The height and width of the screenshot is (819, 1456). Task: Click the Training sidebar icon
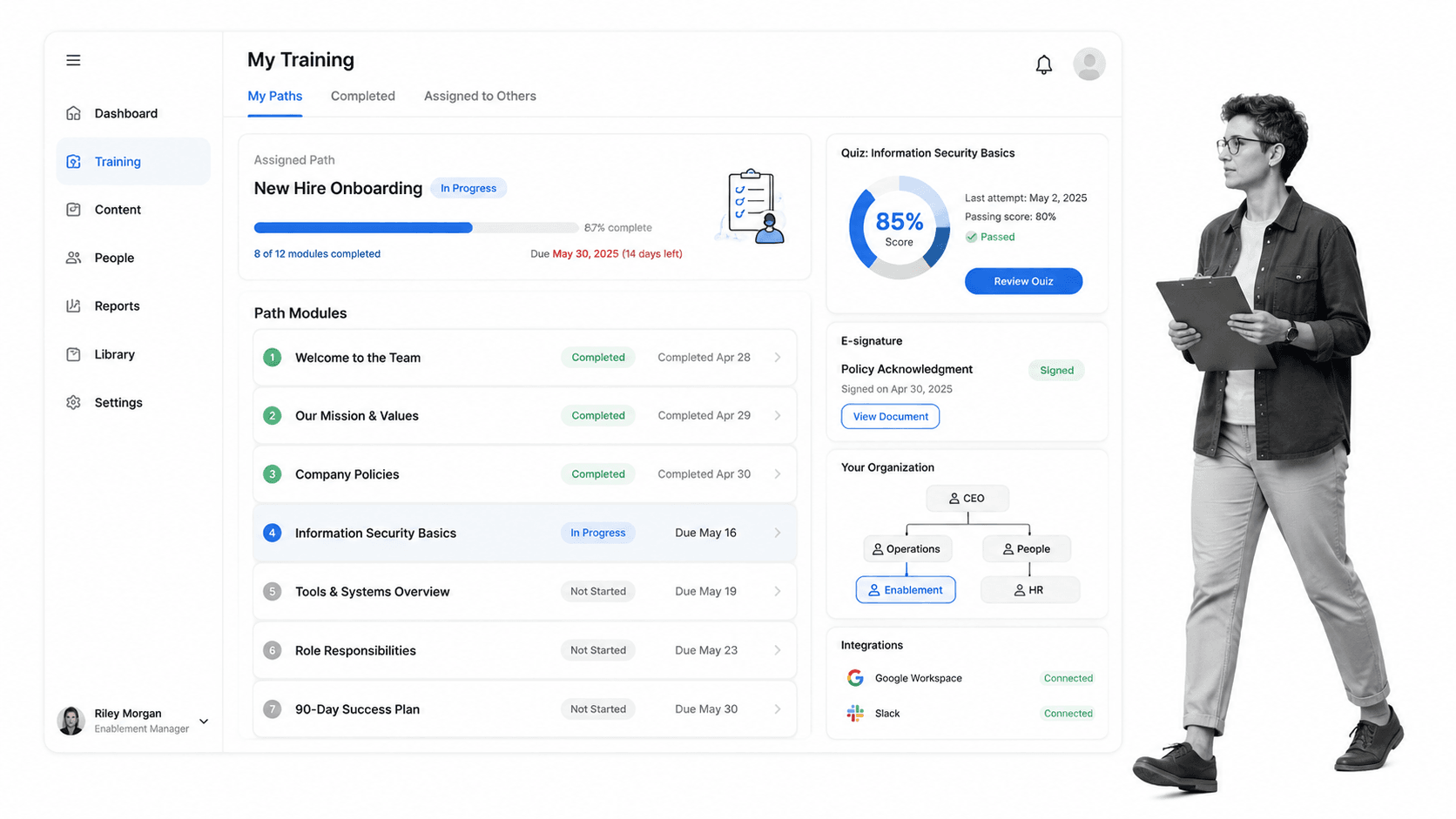pyautogui.click(x=73, y=161)
